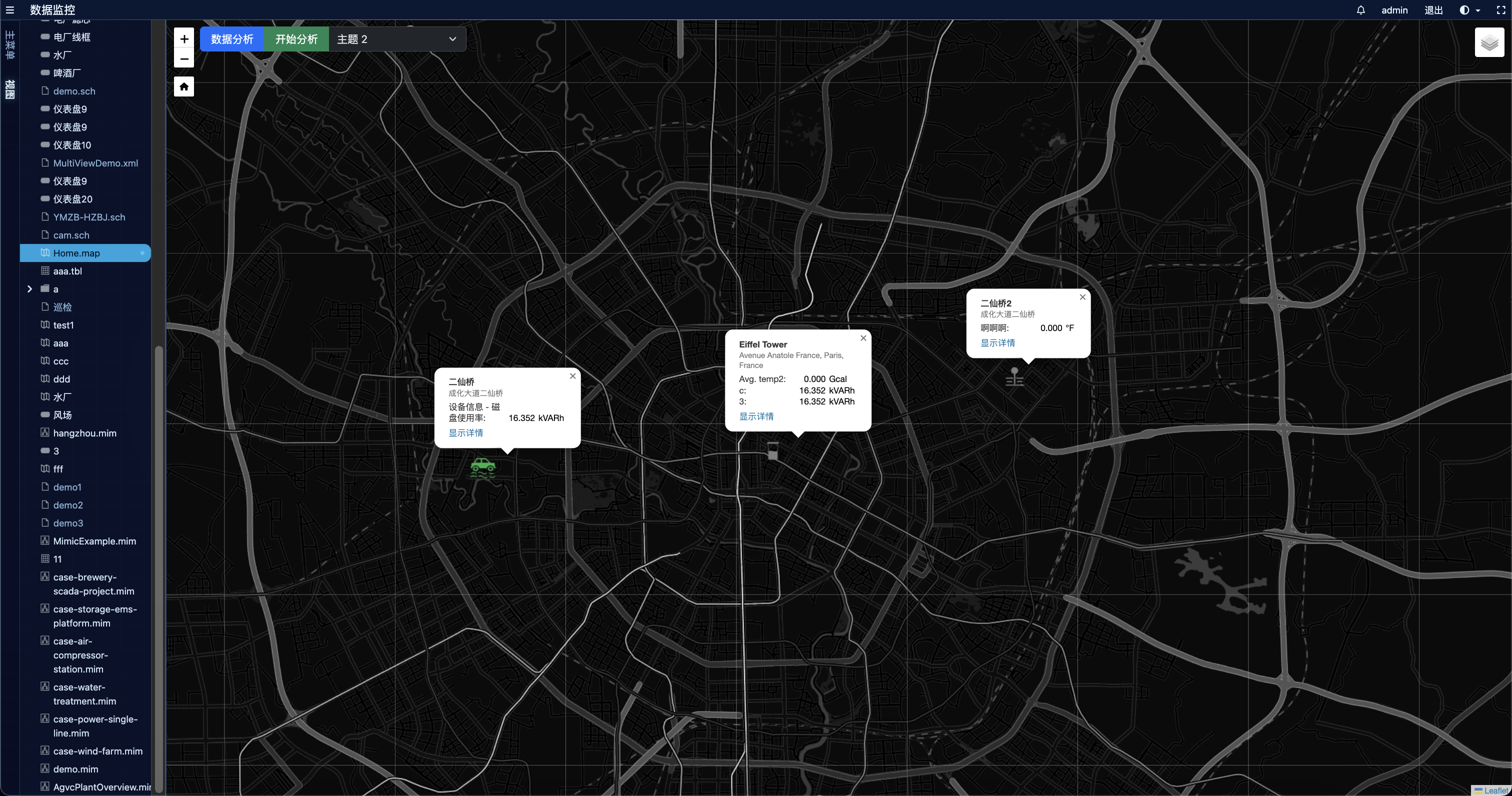The width and height of the screenshot is (1512, 796).
Task: Click the gray device marker below Eiffel Tower popup
Action: point(773,452)
